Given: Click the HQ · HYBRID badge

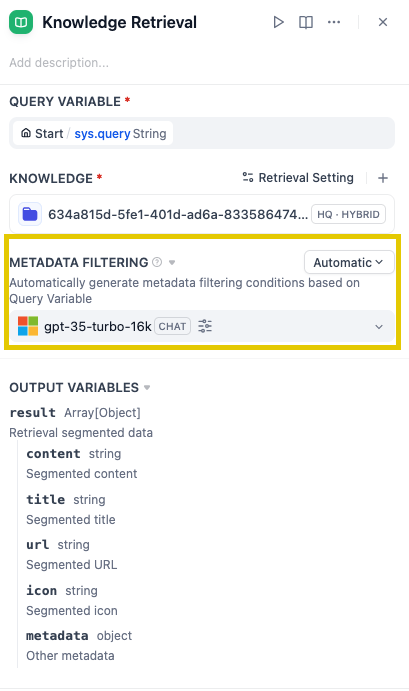Looking at the screenshot, I should pos(348,214).
